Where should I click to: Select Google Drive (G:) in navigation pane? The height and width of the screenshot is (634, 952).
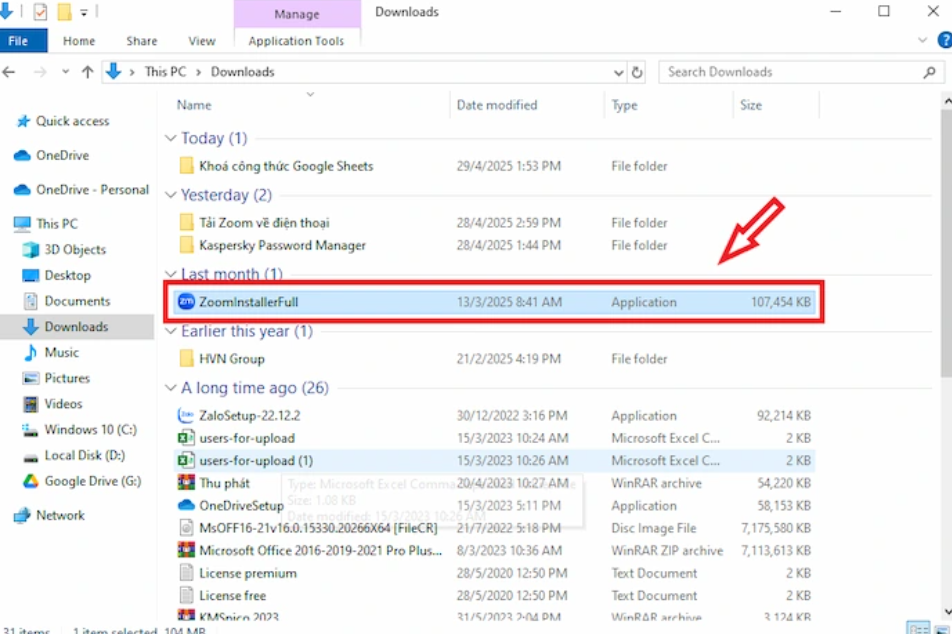click(x=92, y=481)
